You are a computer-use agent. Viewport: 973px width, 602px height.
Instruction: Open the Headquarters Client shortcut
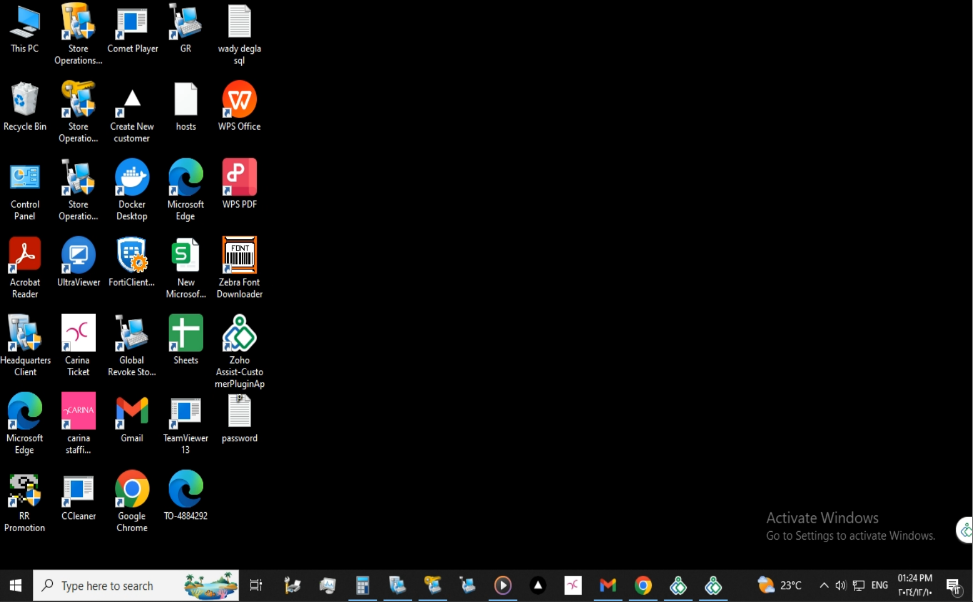25,346
